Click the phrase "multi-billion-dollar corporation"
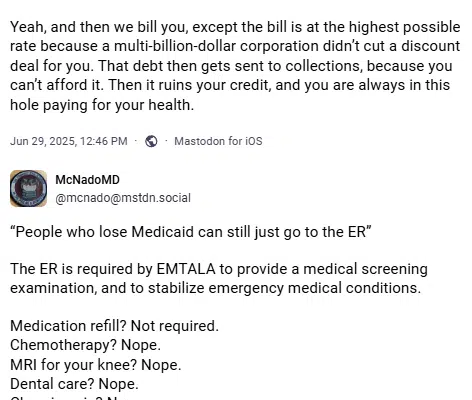The image size is (472, 400). (216, 46)
